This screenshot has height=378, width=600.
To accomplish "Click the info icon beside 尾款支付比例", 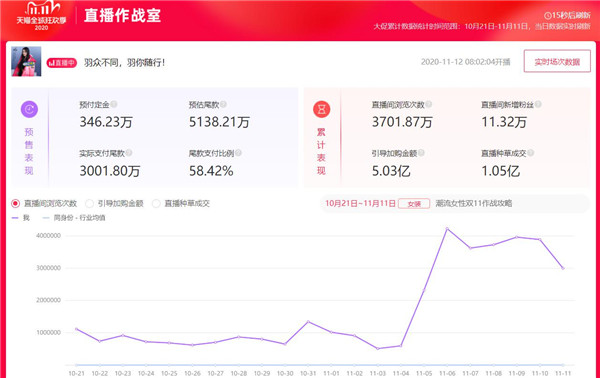I will coord(238,153).
